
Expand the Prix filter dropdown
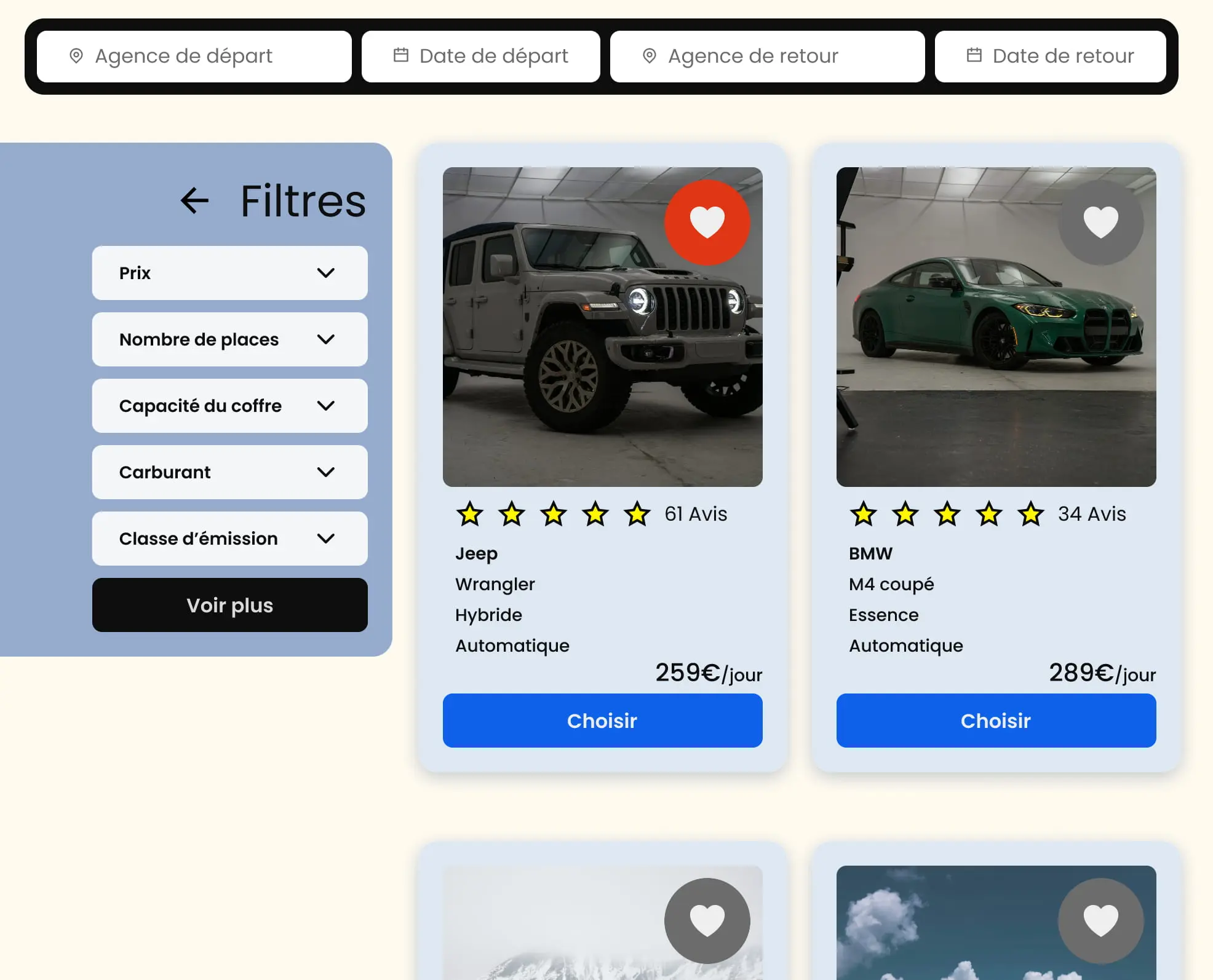pyautogui.click(x=229, y=272)
